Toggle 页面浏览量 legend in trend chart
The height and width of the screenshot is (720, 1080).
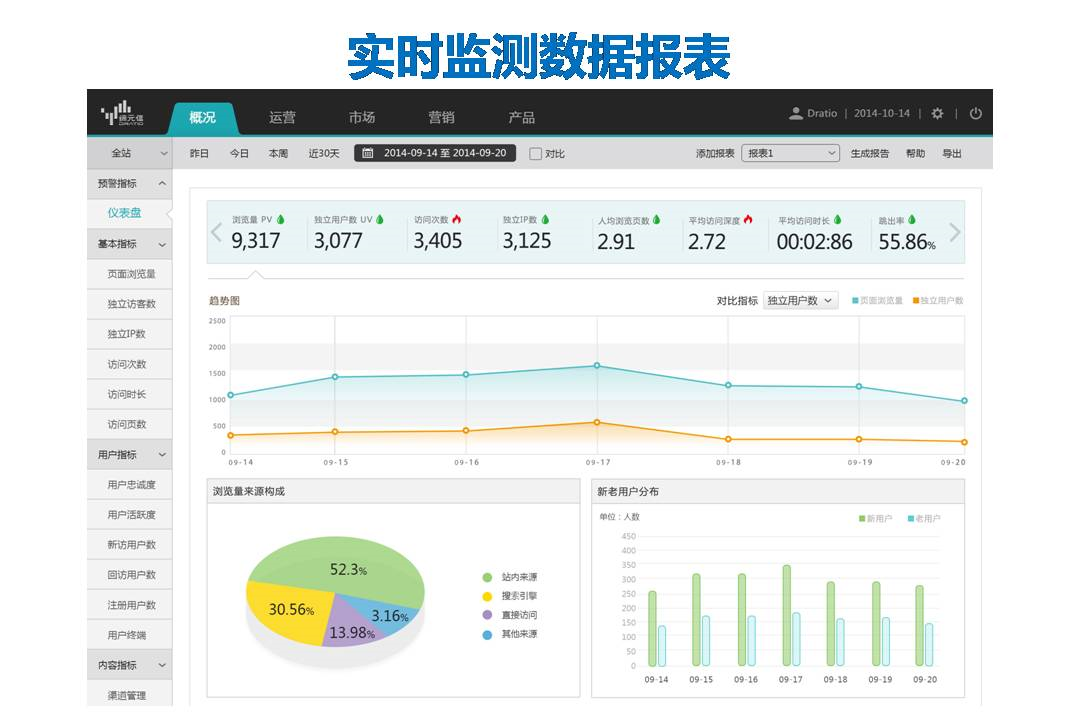point(877,300)
